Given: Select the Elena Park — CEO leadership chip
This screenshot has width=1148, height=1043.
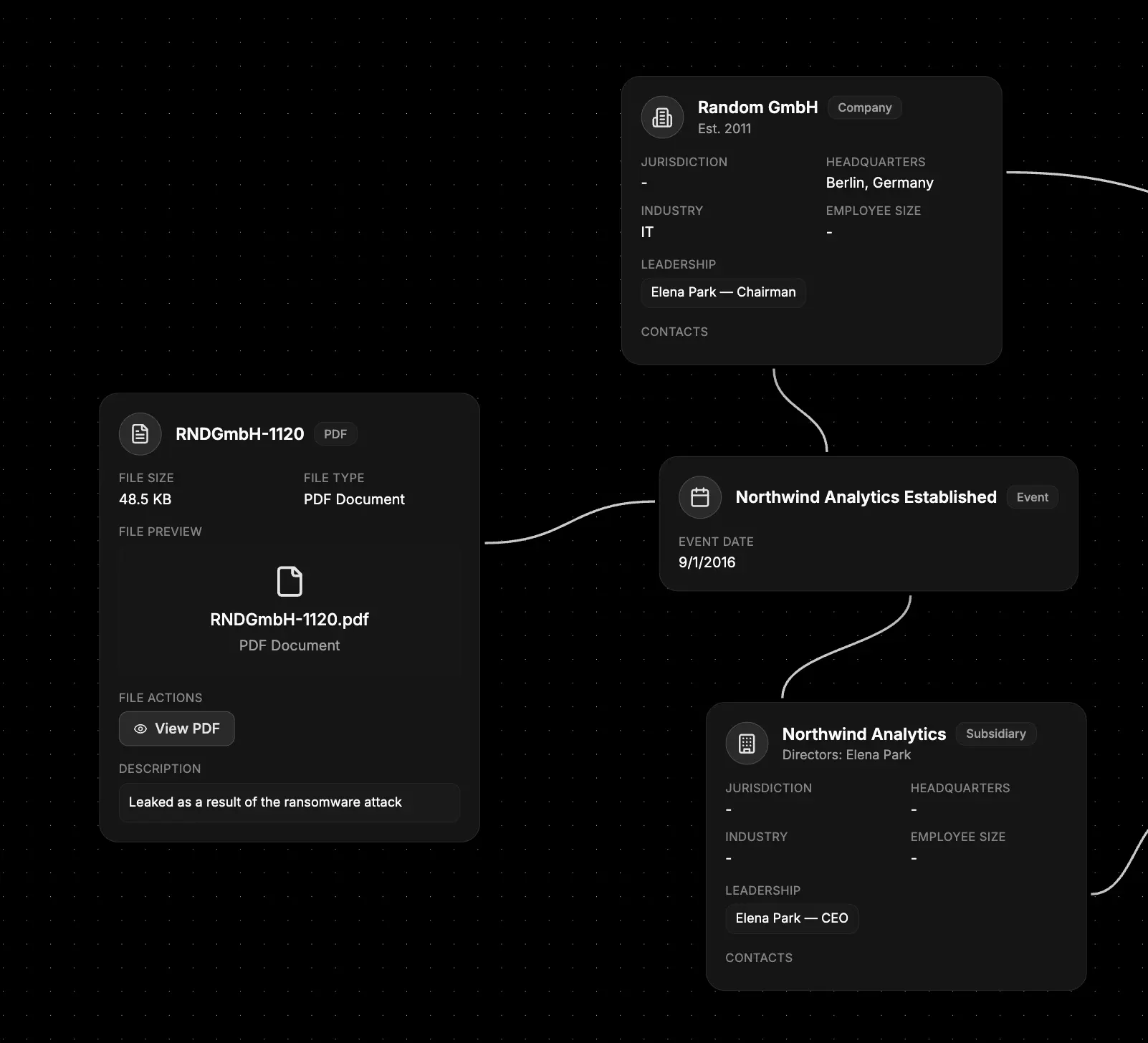Looking at the screenshot, I should point(791,918).
